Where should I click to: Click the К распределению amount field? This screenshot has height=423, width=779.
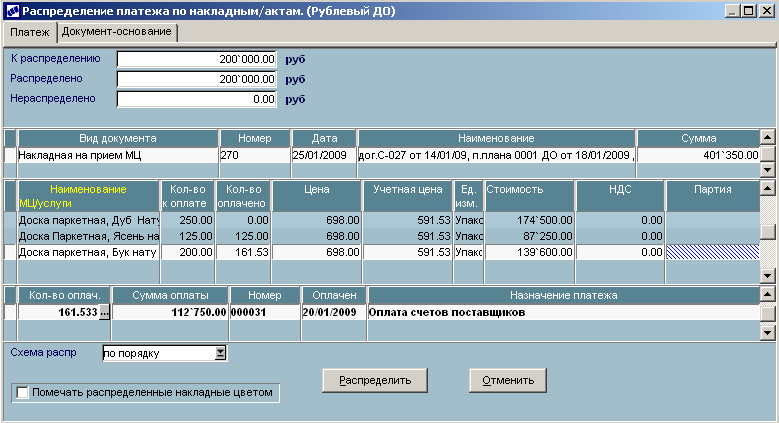click(x=197, y=59)
